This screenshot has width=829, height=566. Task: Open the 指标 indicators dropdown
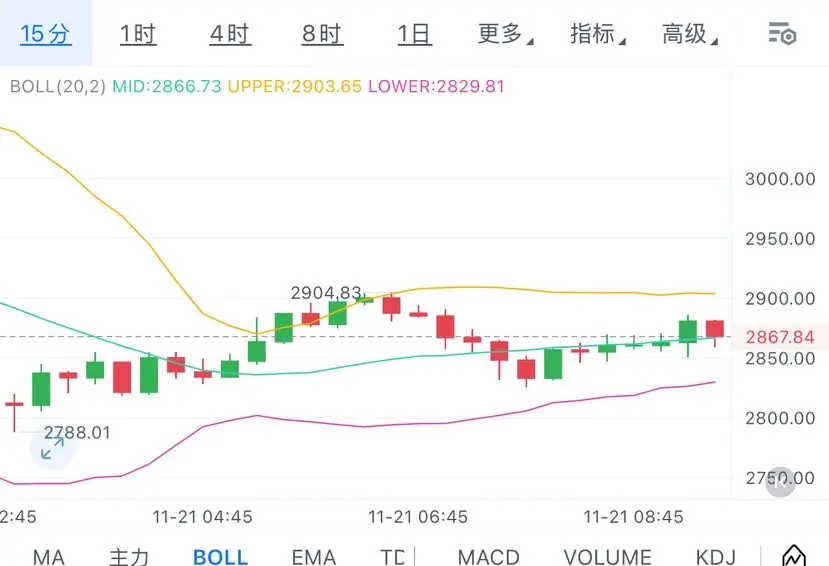click(597, 34)
